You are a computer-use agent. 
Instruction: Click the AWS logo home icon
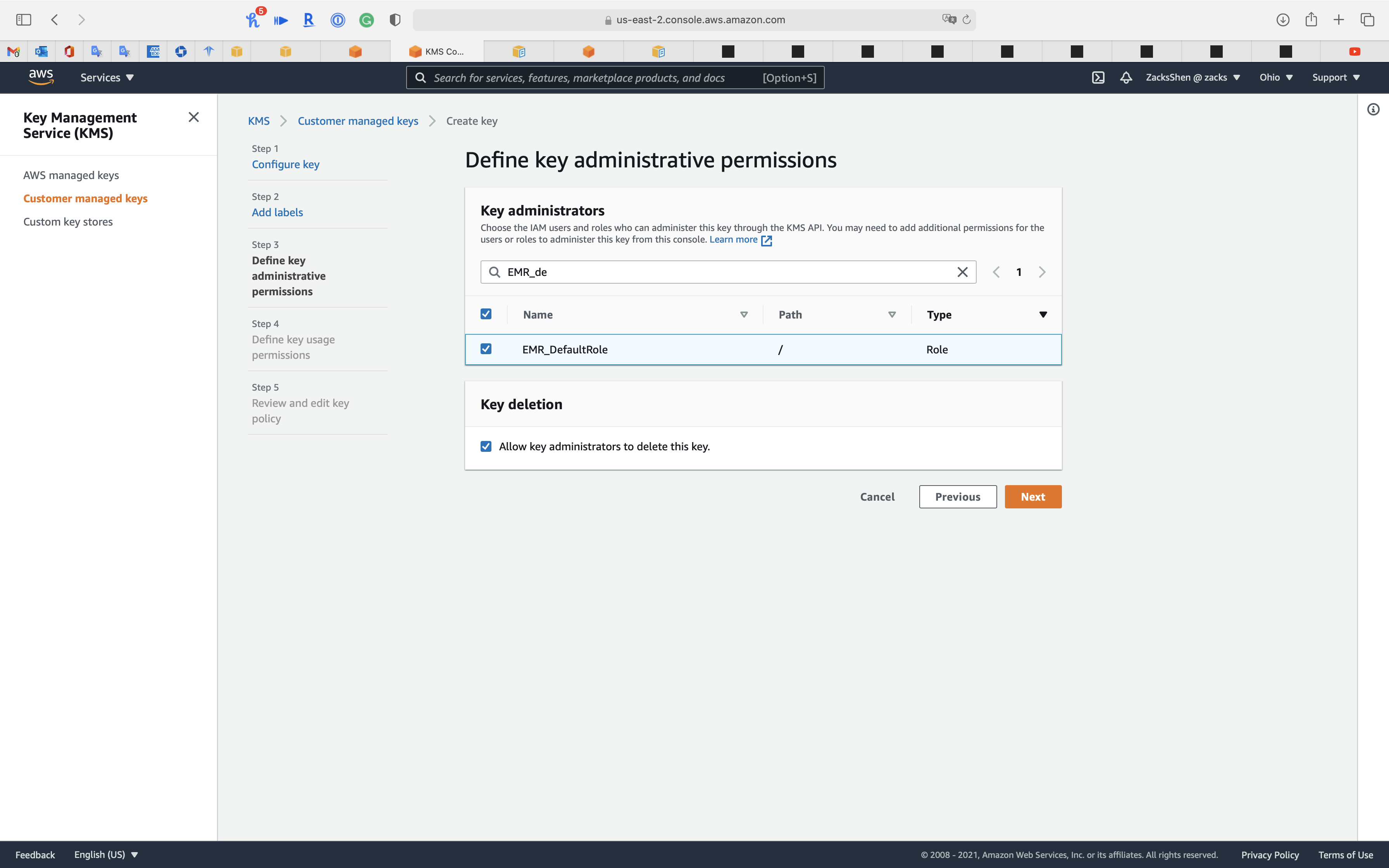41,77
